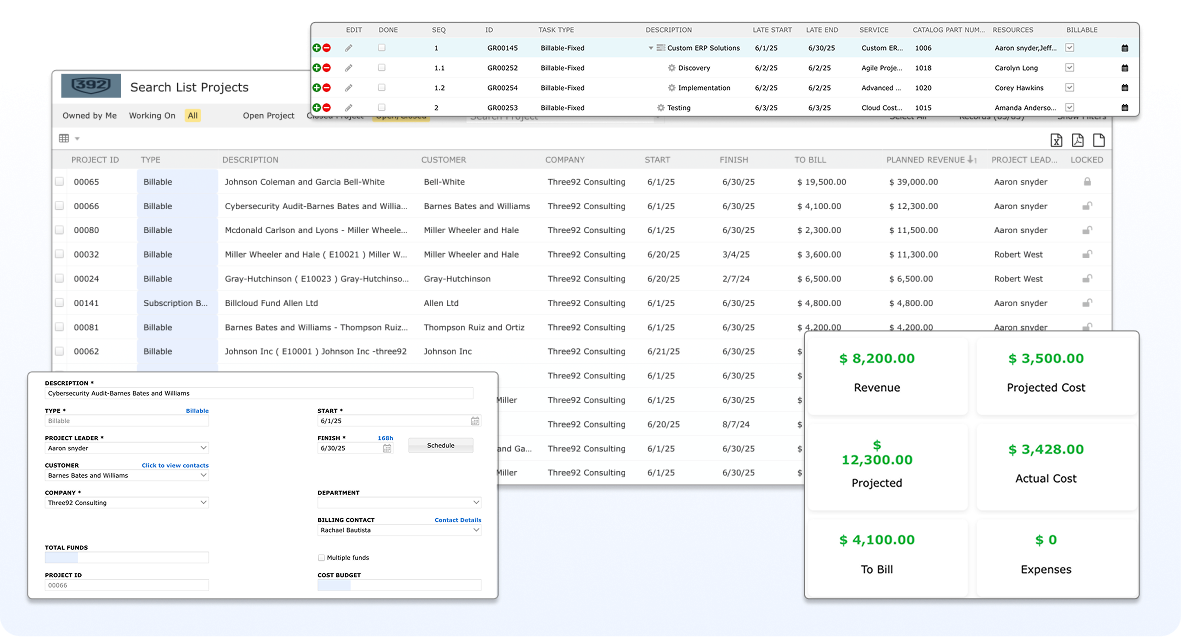The width and height of the screenshot is (1181, 637).
Task: Click the green add icon for task GR00145
Action: click(x=317, y=47)
